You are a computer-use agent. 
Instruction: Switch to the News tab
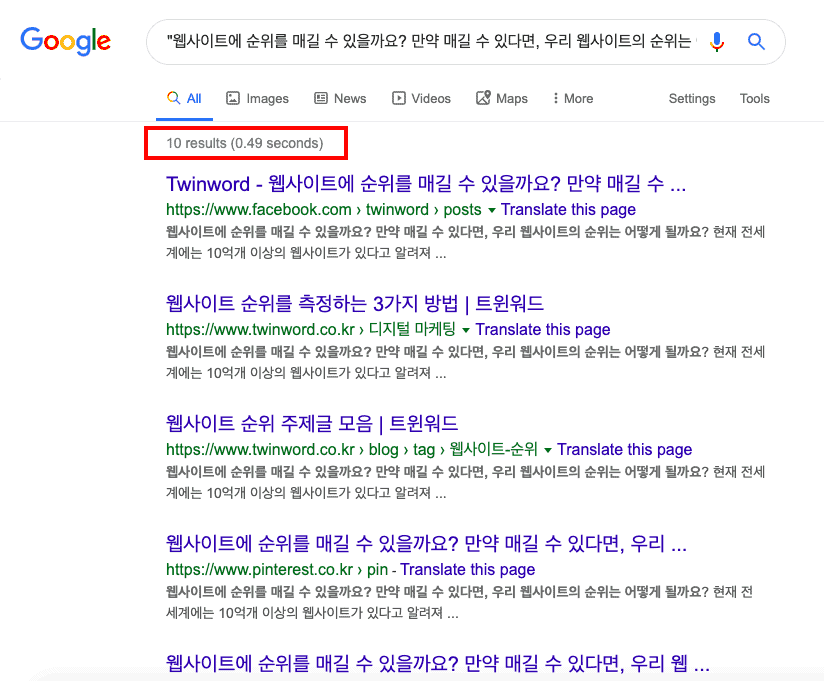pos(340,99)
